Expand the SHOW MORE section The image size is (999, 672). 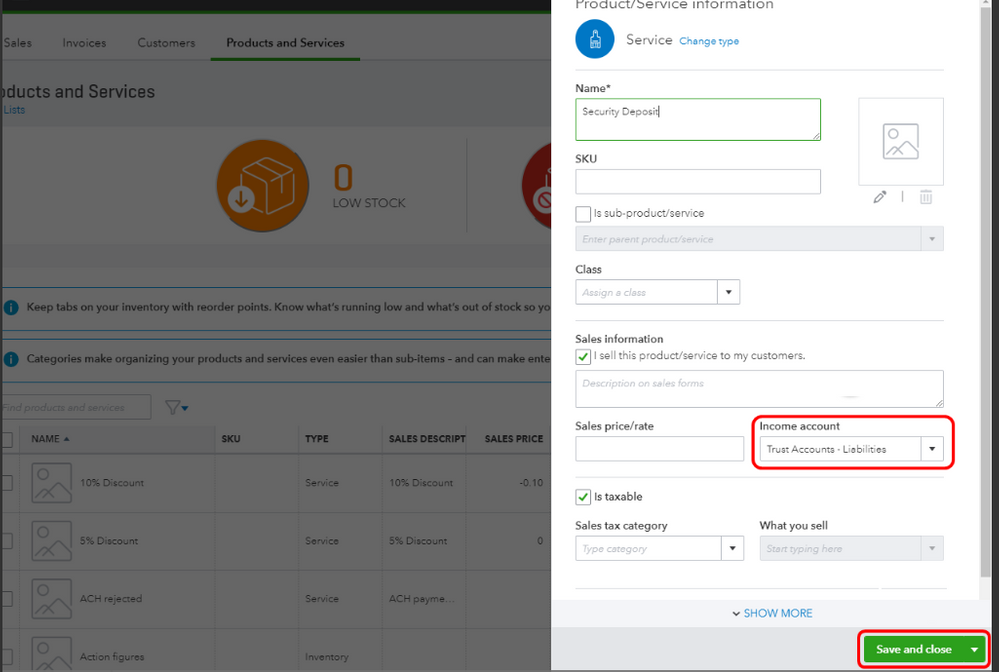[x=771, y=613]
